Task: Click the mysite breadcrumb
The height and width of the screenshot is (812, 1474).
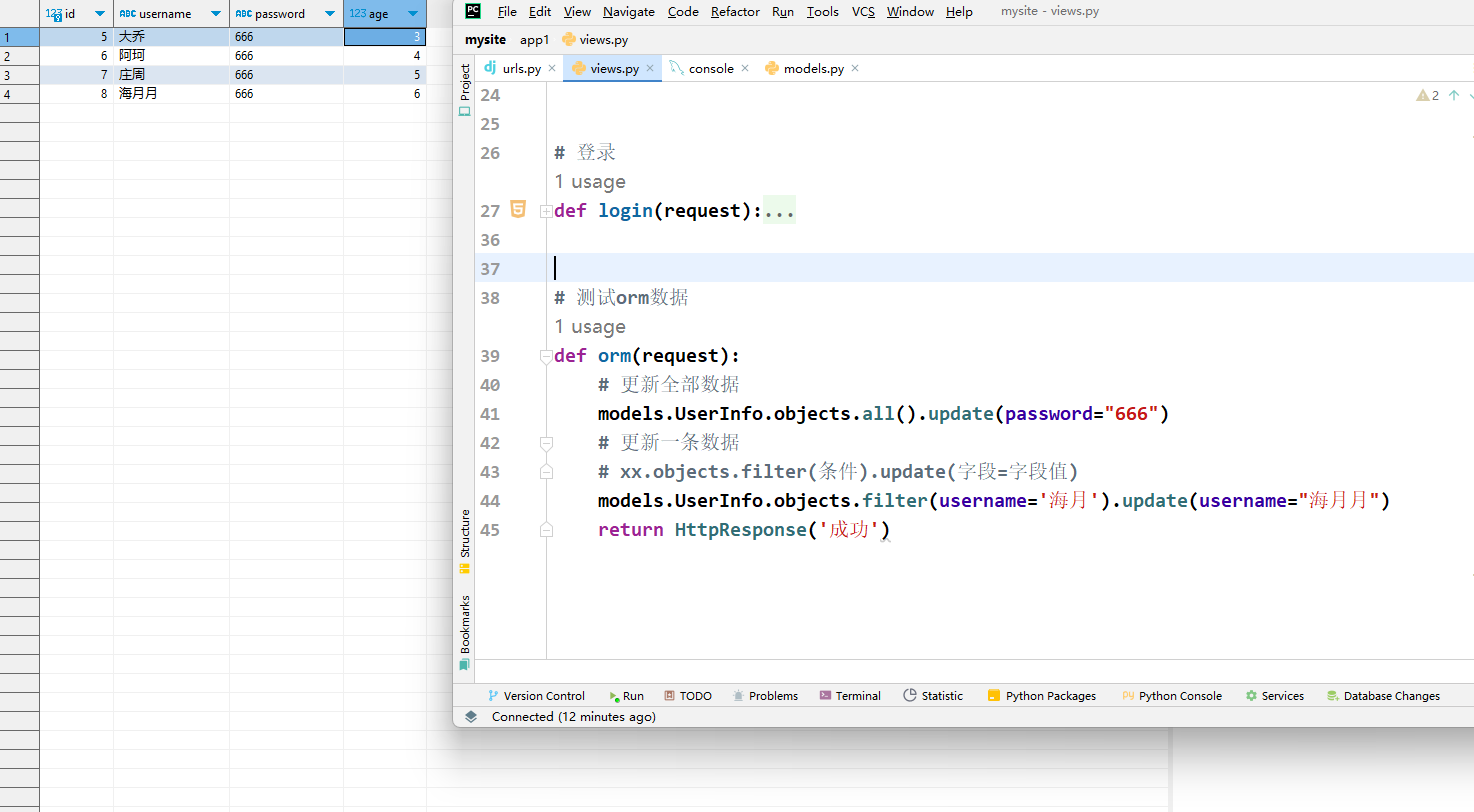Action: (485, 40)
